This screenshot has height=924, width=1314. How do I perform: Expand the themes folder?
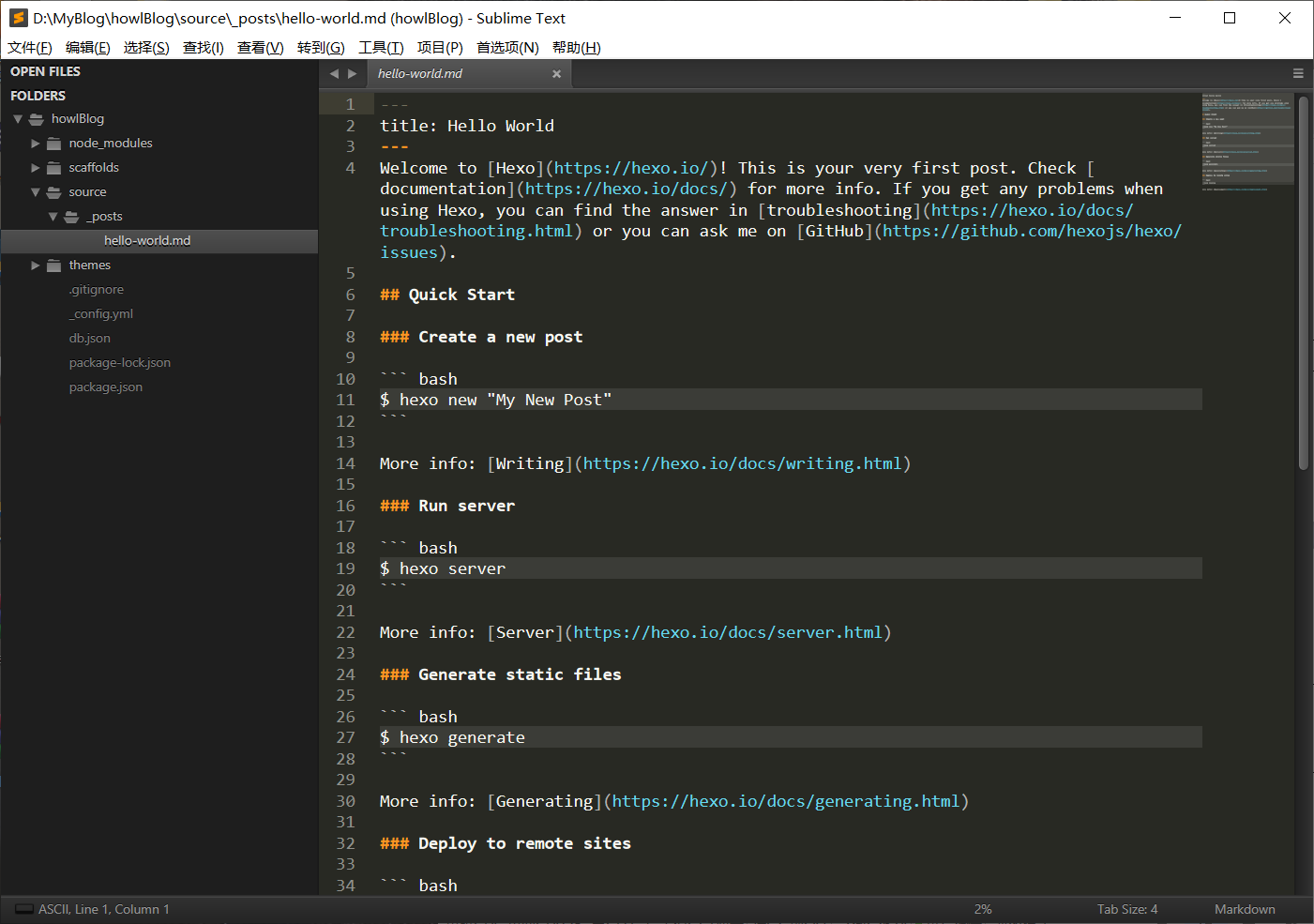coord(36,265)
